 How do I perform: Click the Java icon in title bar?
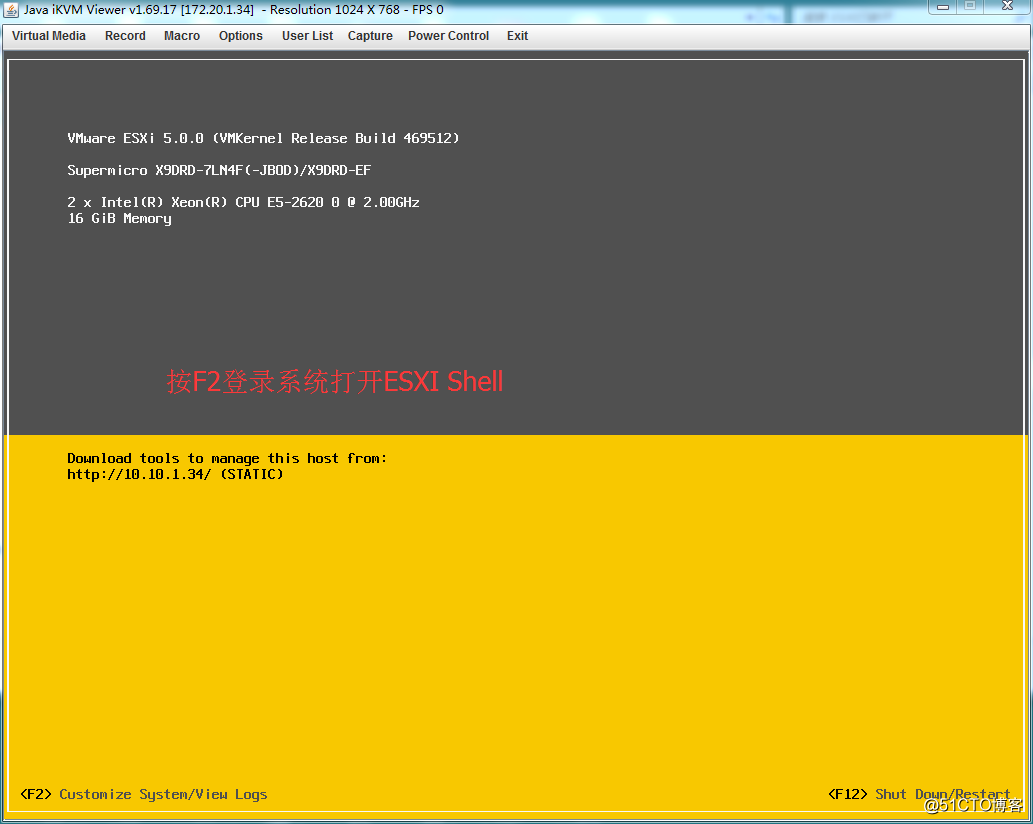click(x=11, y=10)
